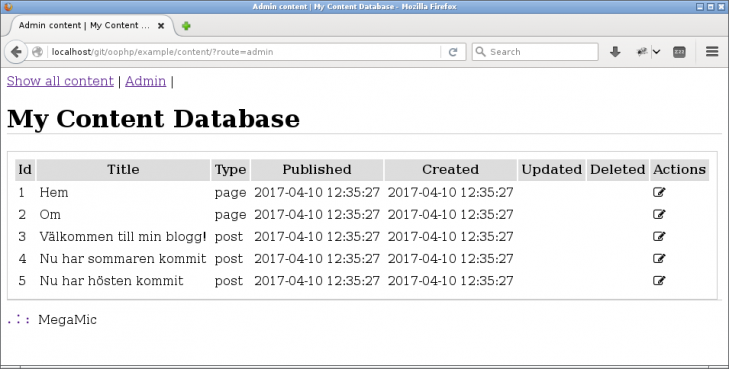The width and height of the screenshot is (729, 369).
Task: Click the title 'Om'
Action: coord(50,215)
